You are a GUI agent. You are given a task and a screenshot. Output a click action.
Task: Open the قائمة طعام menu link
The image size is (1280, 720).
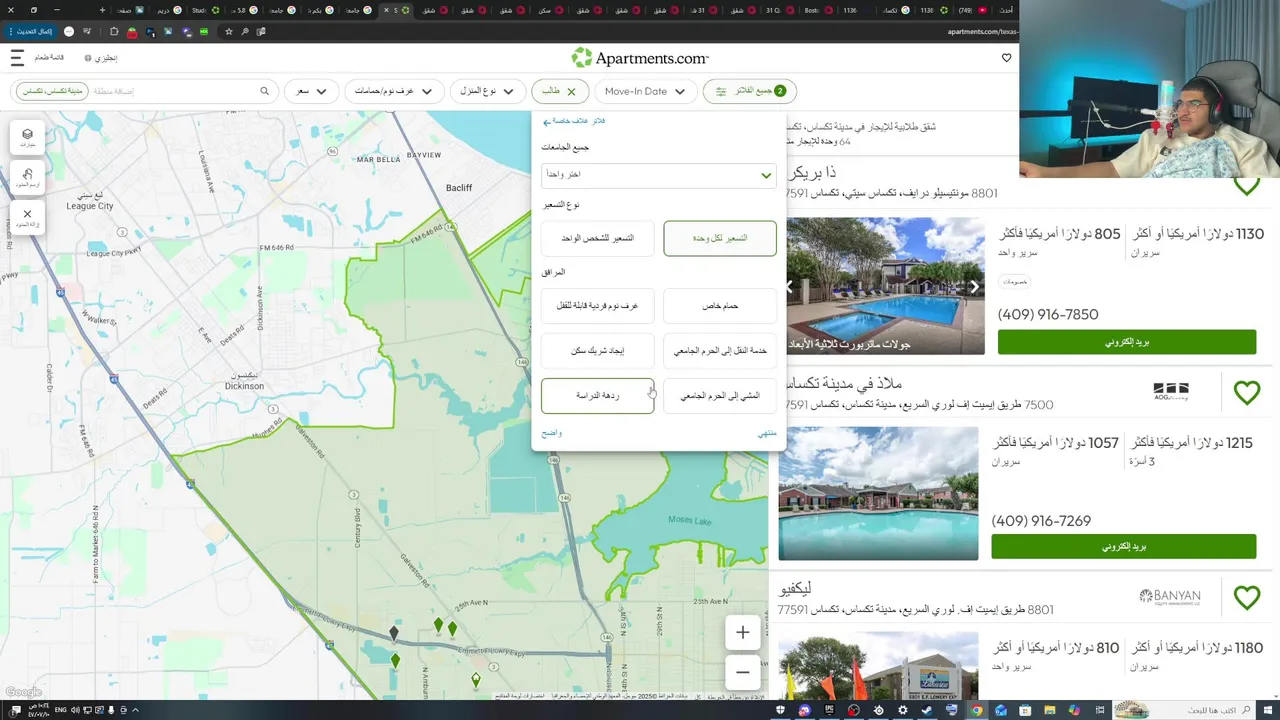click(49, 58)
